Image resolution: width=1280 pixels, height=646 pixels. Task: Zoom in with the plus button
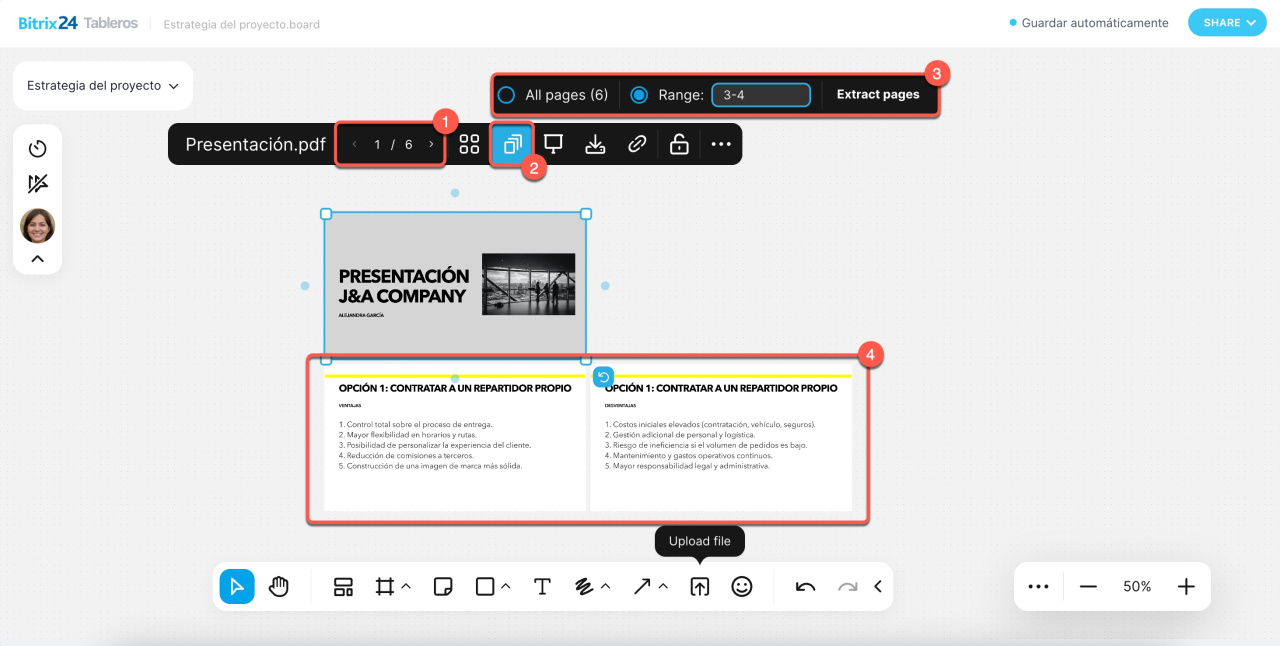(1186, 587)
